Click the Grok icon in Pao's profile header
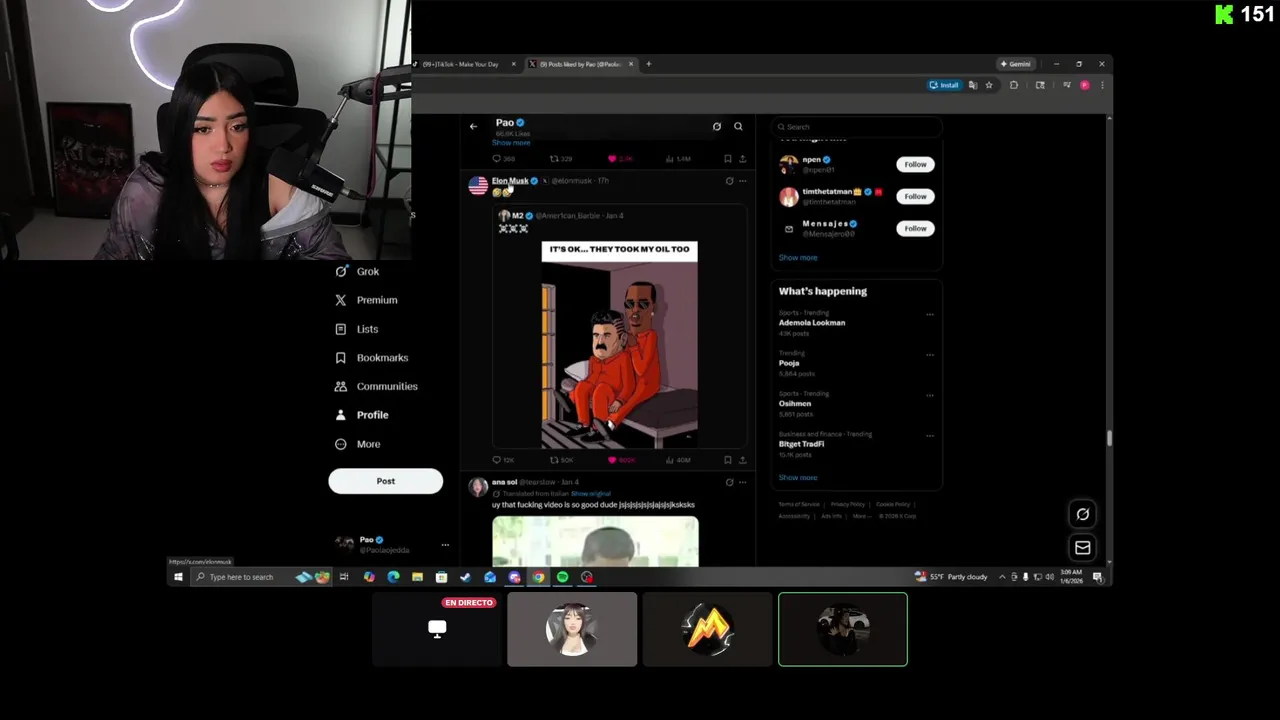This screenshot has height=720, width=1280. click(x=717, y=126)
